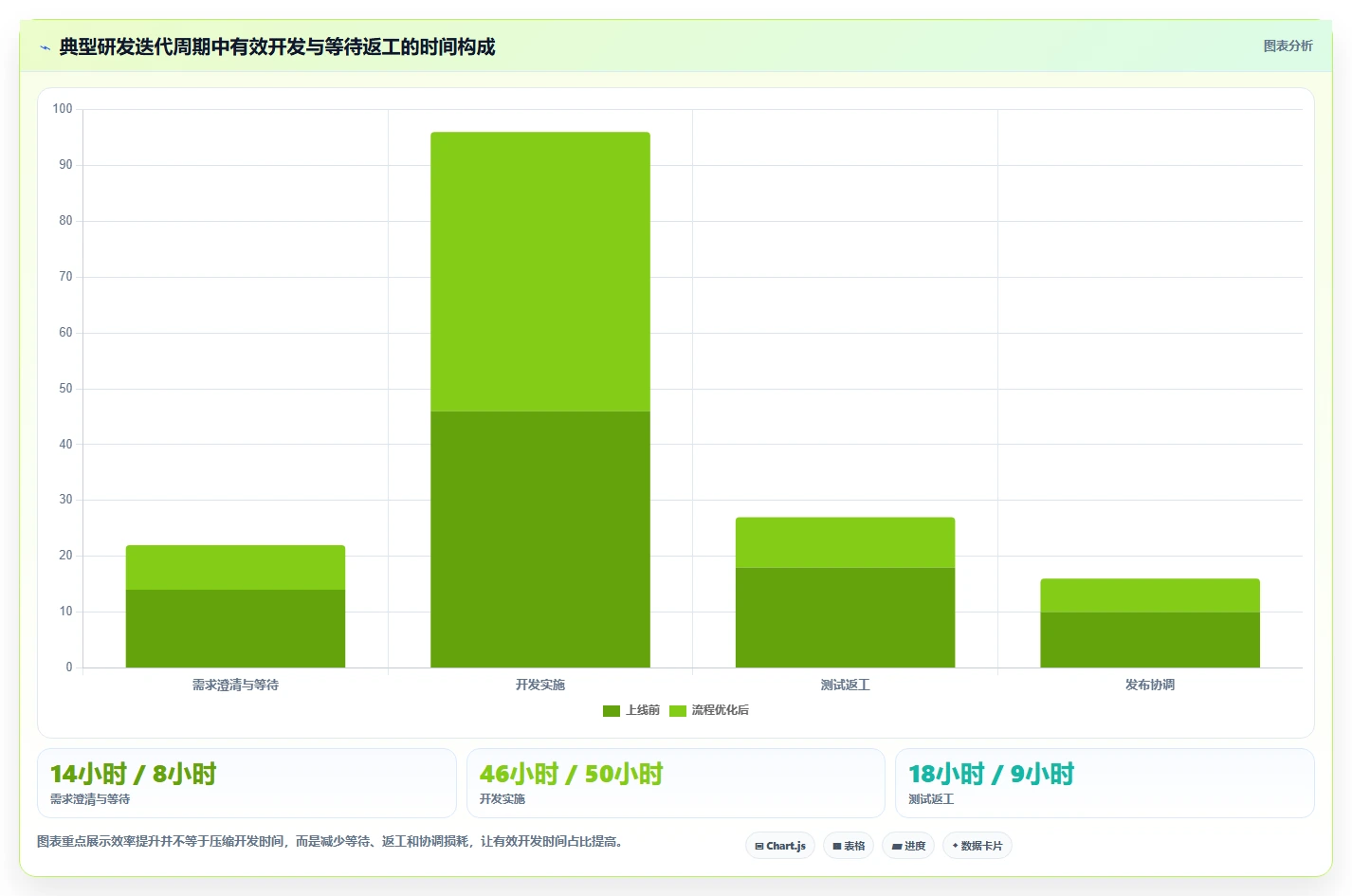The width and height of the screenshot is (1352, 896).
Task: Click the 50 y-axis tick label
Action: click(x=65, y=389)
